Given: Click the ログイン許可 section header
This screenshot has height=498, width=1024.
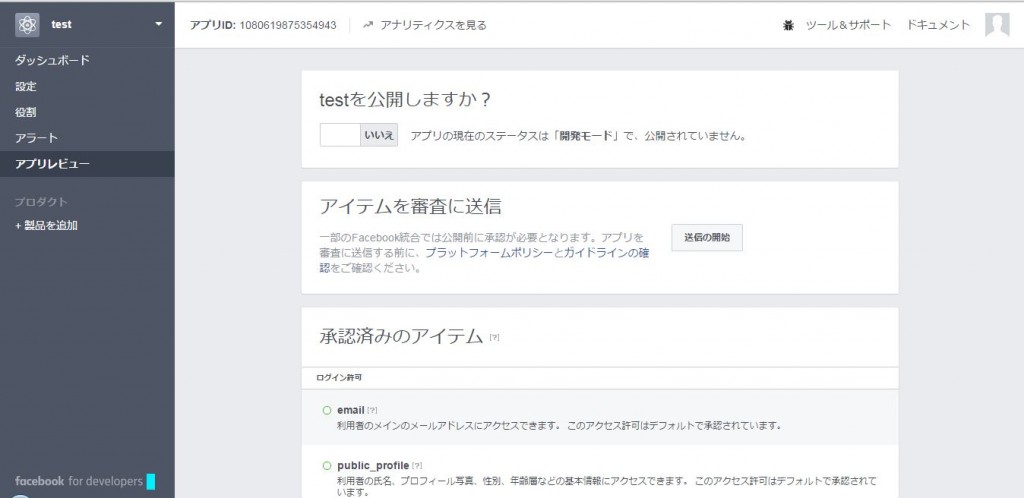Looking at the screenshot, I should [339, 377].
